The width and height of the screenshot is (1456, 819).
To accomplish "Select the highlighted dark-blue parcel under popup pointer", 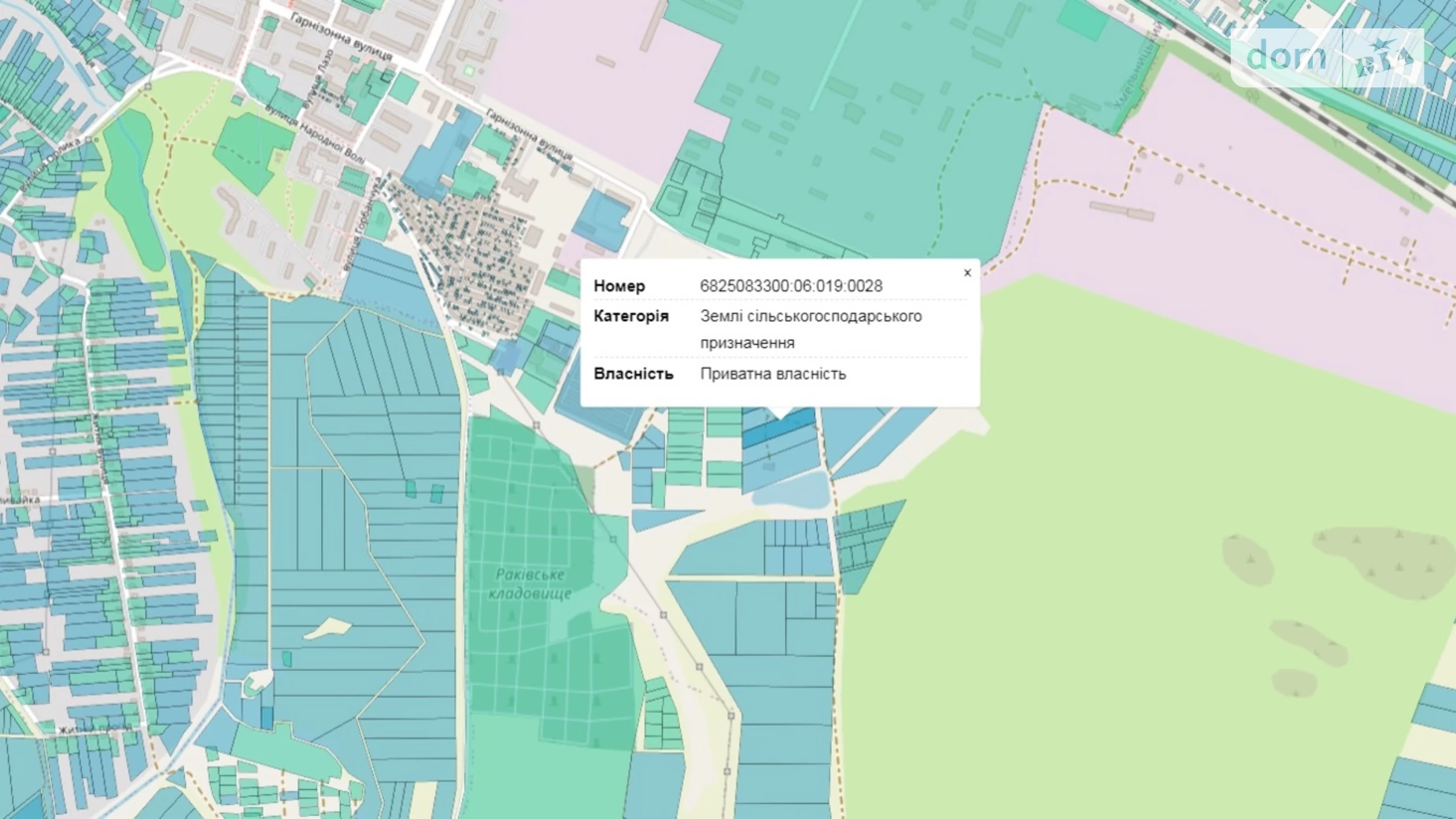I will [778, 428].
